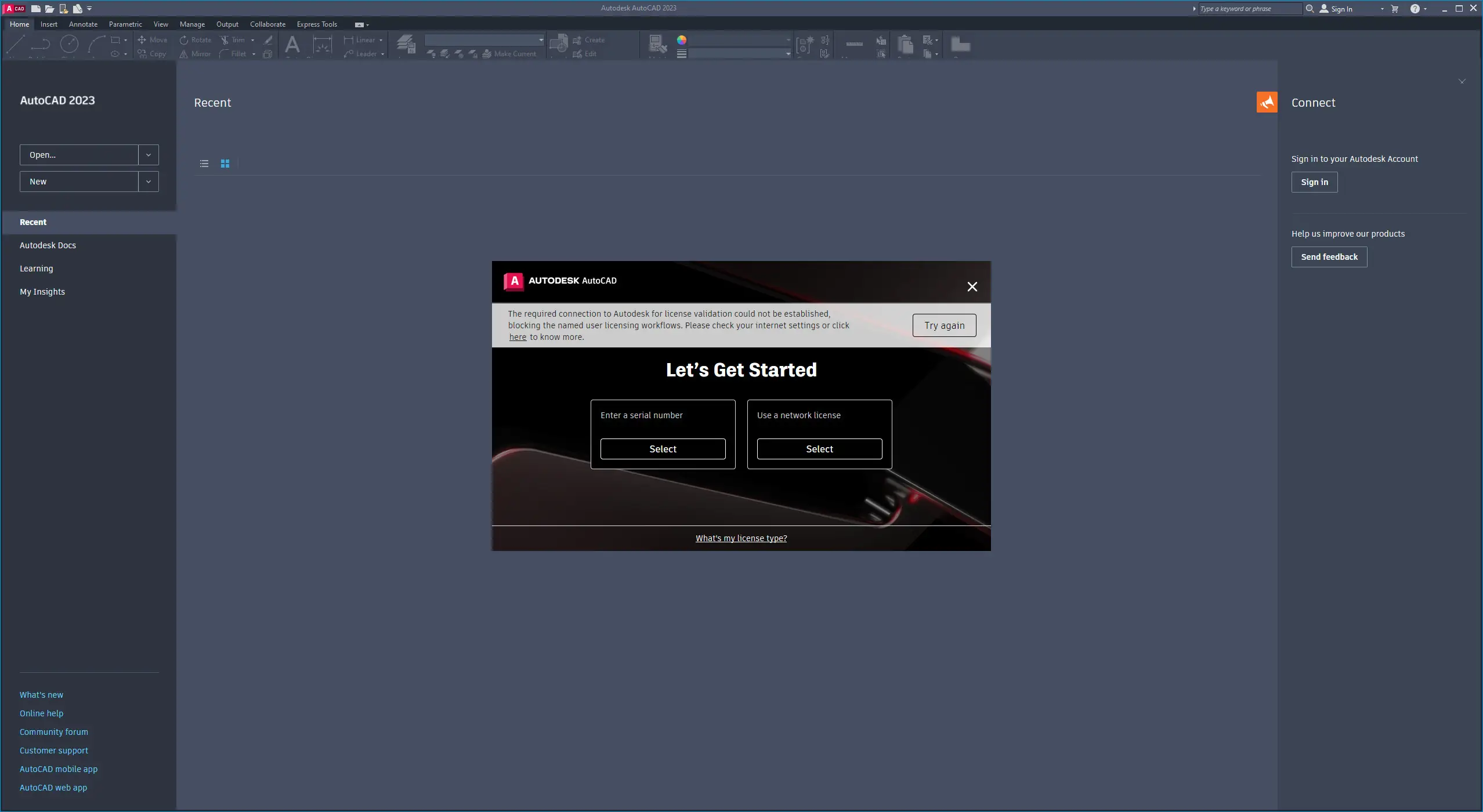Click the Paste clipboard ribbon icon
Image resolution: width=1483 pixels, height=812 pixels.
(905, 44)
